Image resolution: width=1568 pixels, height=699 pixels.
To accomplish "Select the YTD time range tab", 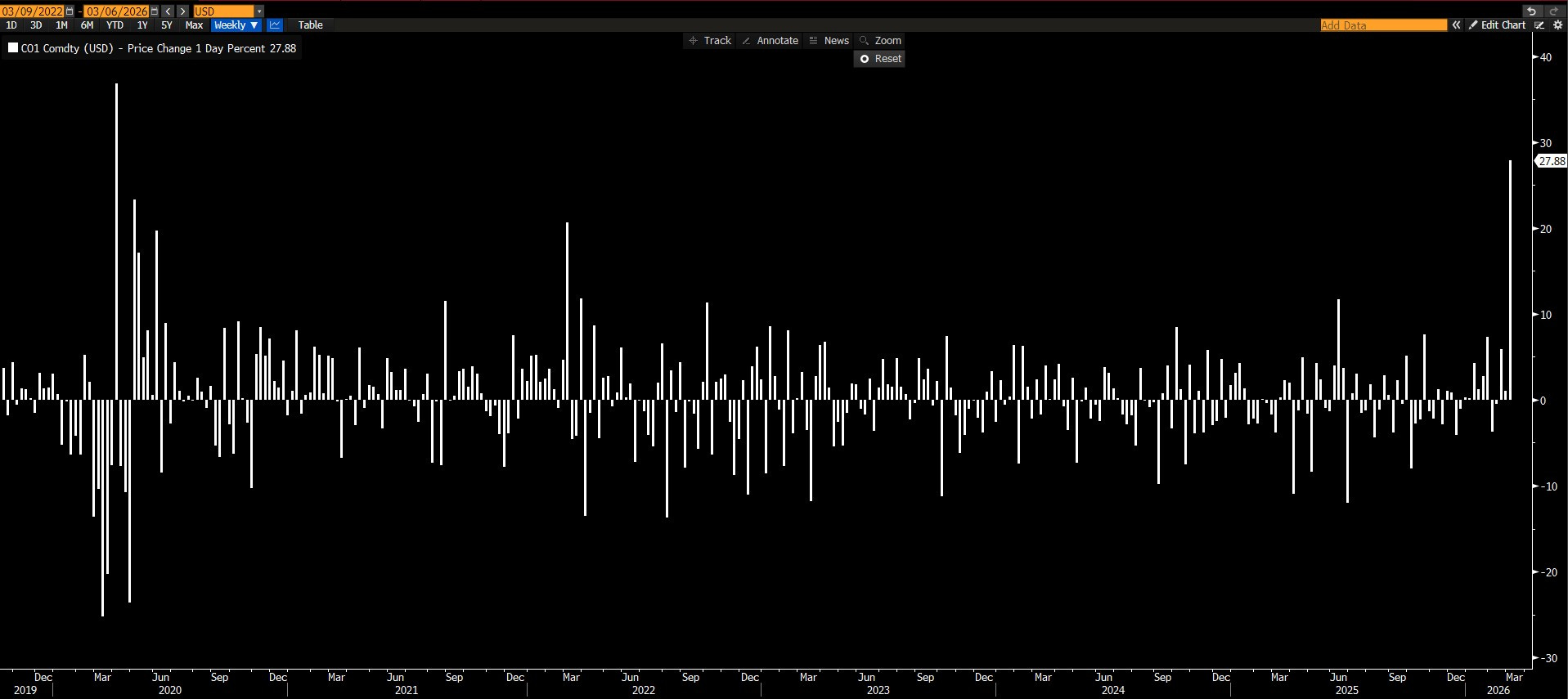I will coord(115,25).
